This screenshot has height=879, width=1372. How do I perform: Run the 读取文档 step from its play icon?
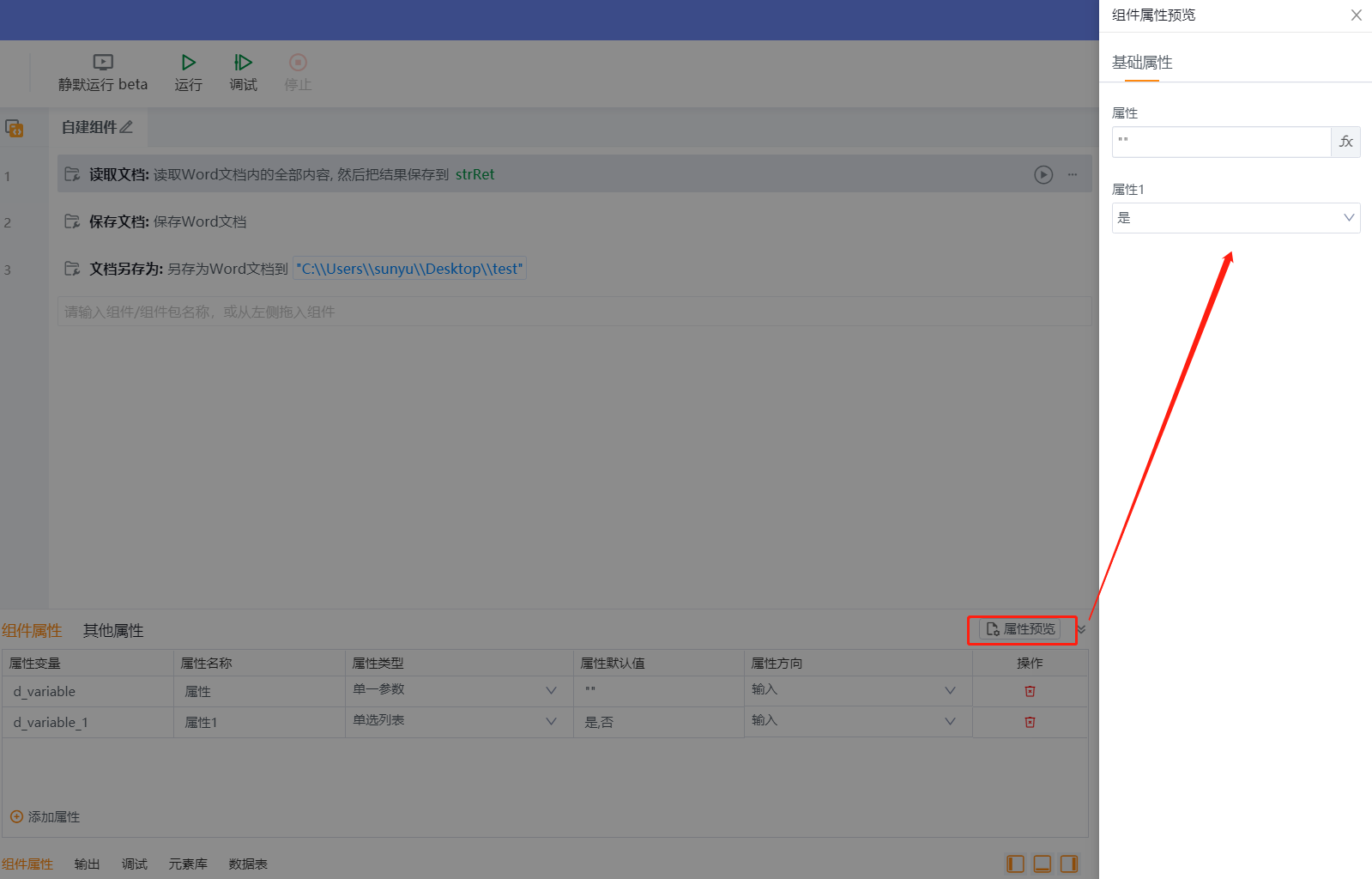[x=1043, y=174]
